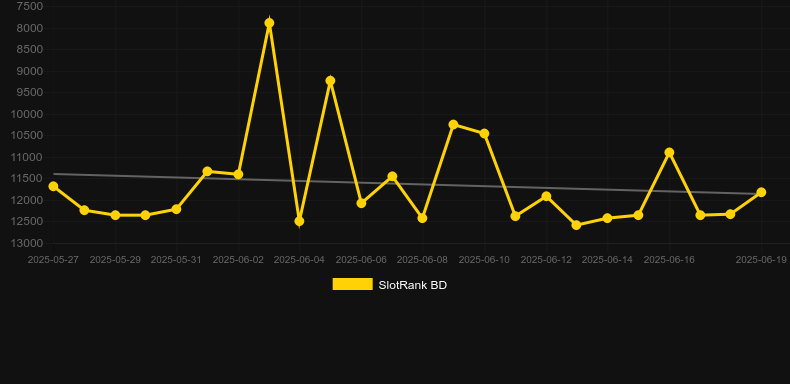This screenshot has height=384, width=790.
Task: Click the y-axis value 7500
Action: (x=30, y=7)
